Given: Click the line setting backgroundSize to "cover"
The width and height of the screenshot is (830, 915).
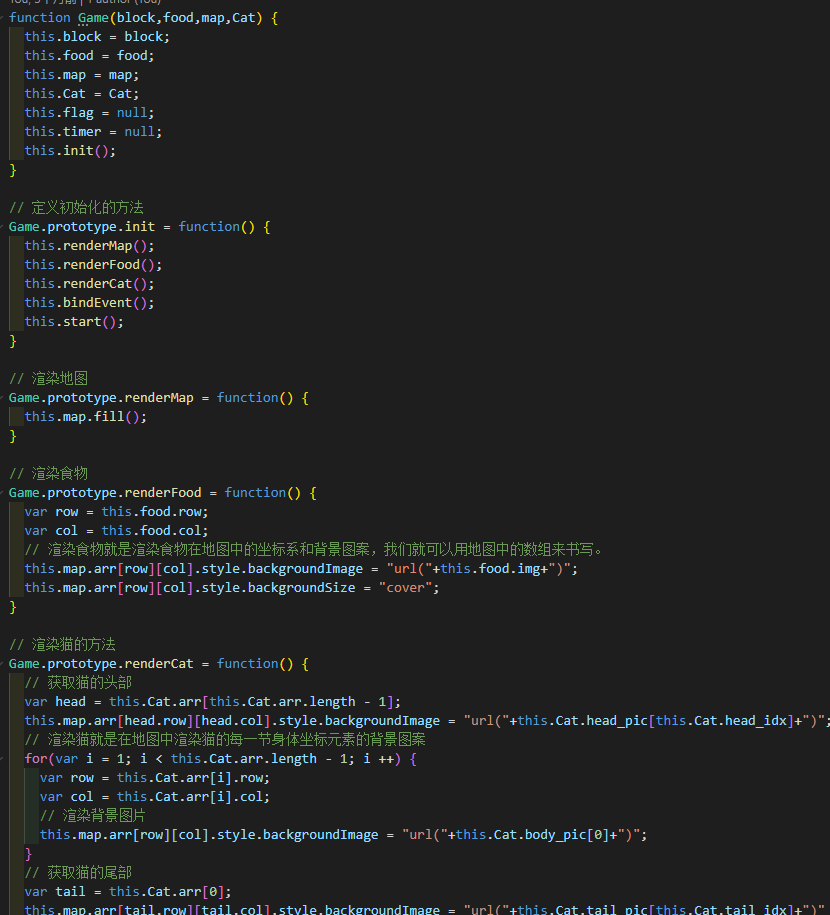Looking at the screenshot, I should point(232,588).
